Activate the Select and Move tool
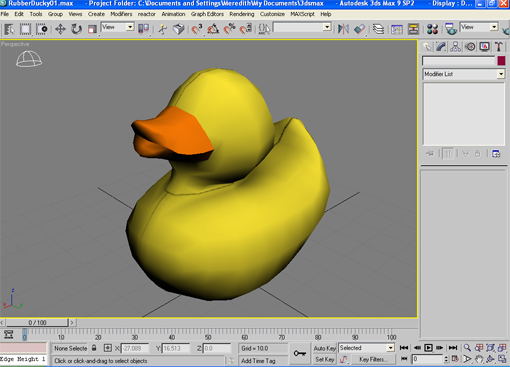Image resolution: width=510 pixels, height=367 pixels. (60, 29)
